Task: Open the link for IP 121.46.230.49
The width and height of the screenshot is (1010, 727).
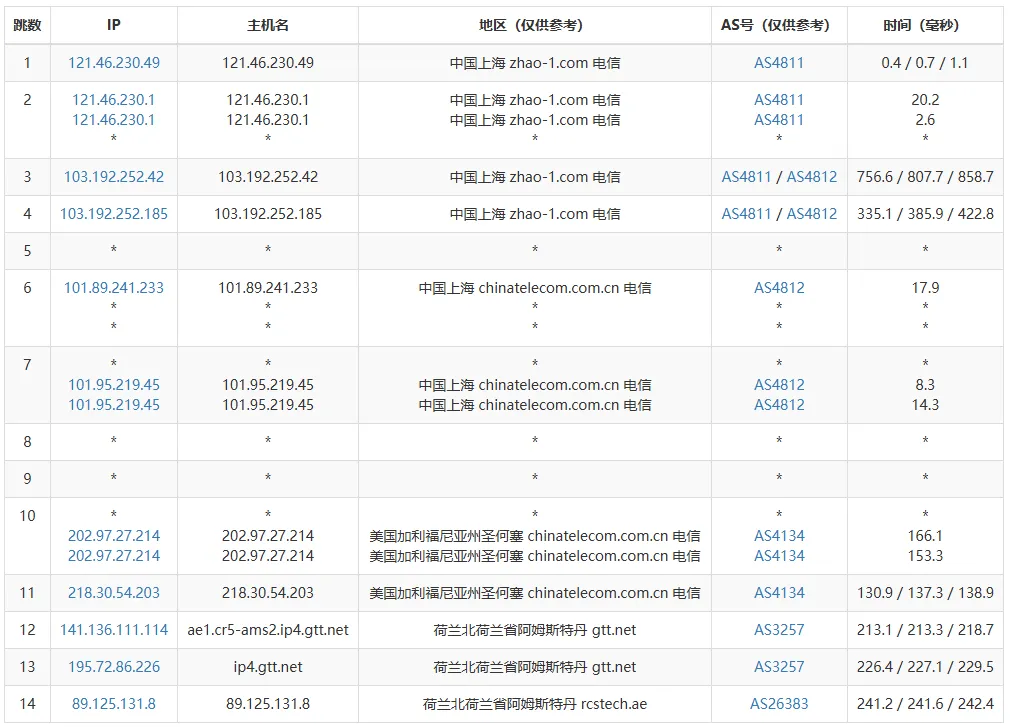Action: (113, 62)
